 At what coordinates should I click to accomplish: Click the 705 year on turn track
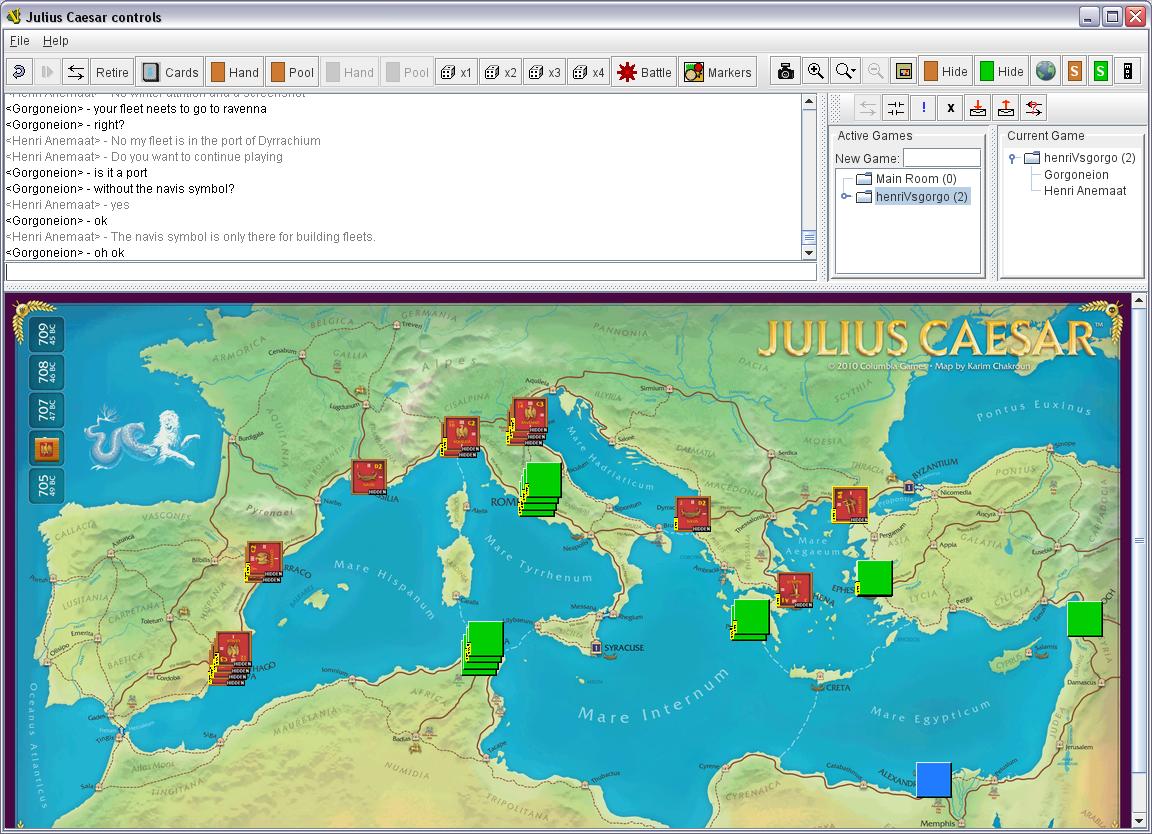46,485
